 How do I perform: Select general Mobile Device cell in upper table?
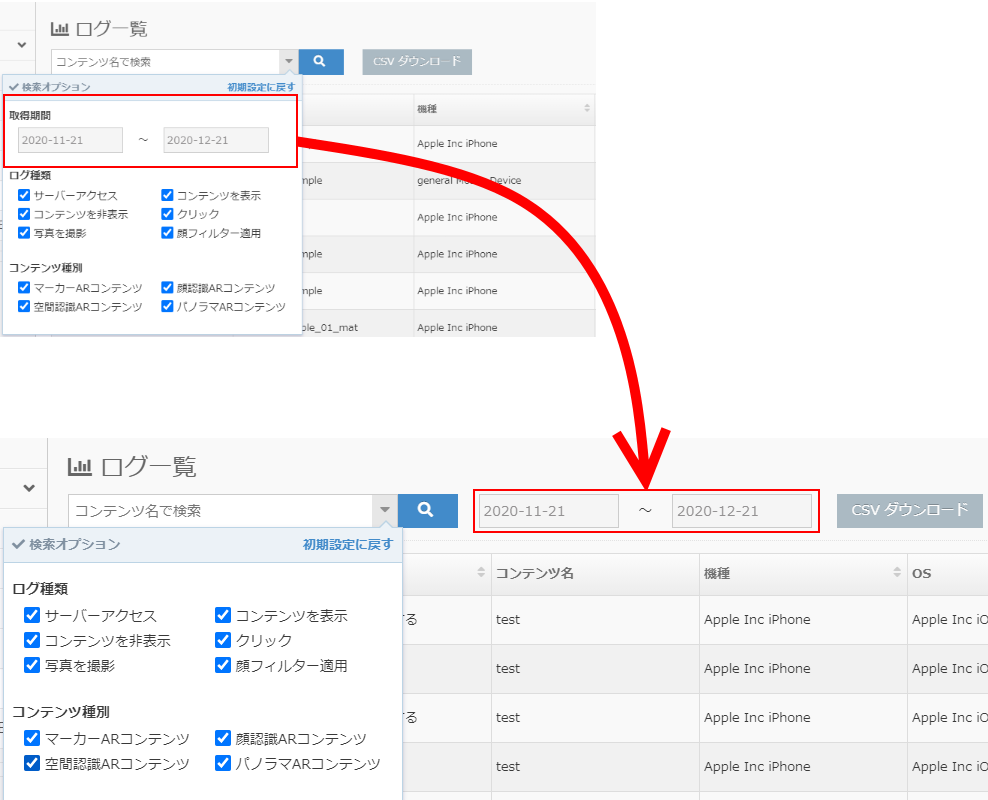tap(504, 181)
